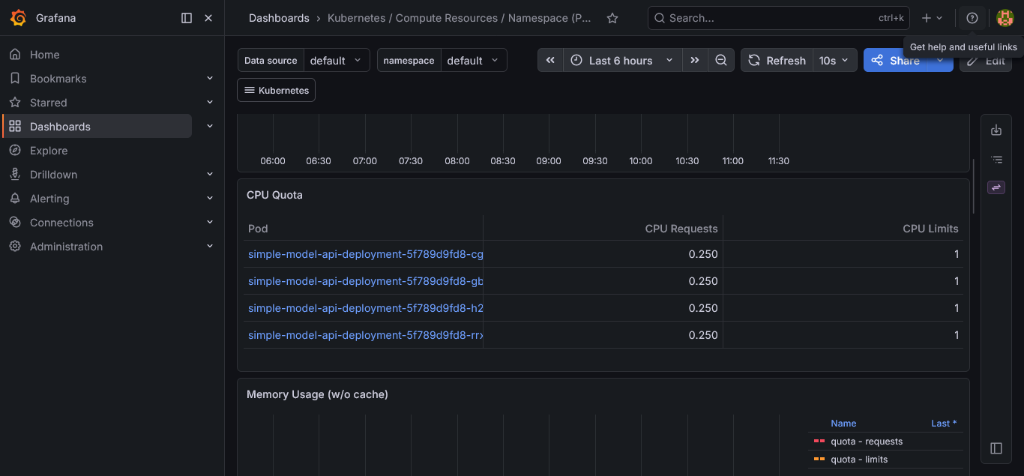Expand the Dashboards section chevron

(x=210, y=127)
